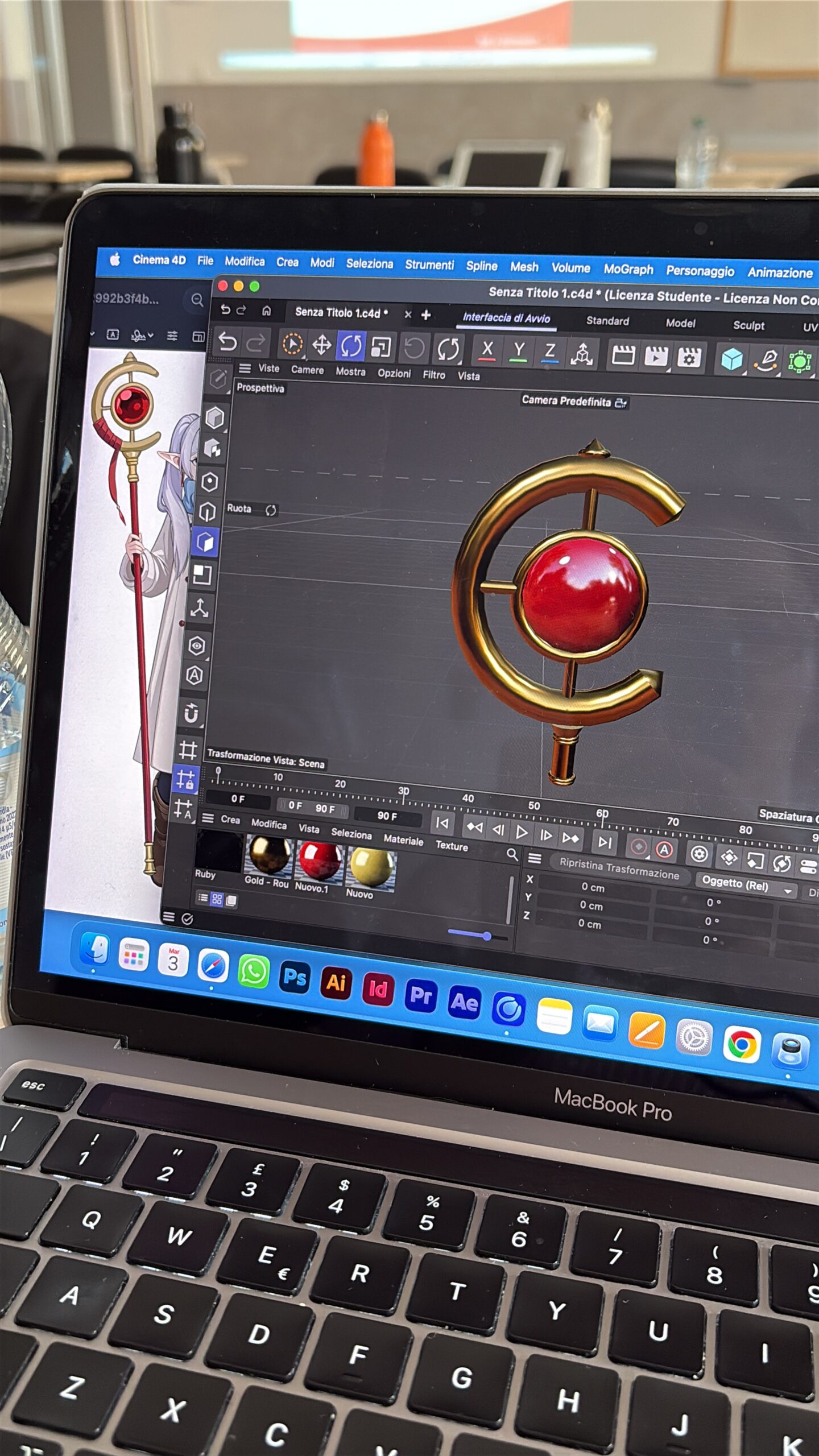Viewport: 819px width, 1456px height.
Task: Click the Render View clapperboard icon
Action: (x=623, y=355)
